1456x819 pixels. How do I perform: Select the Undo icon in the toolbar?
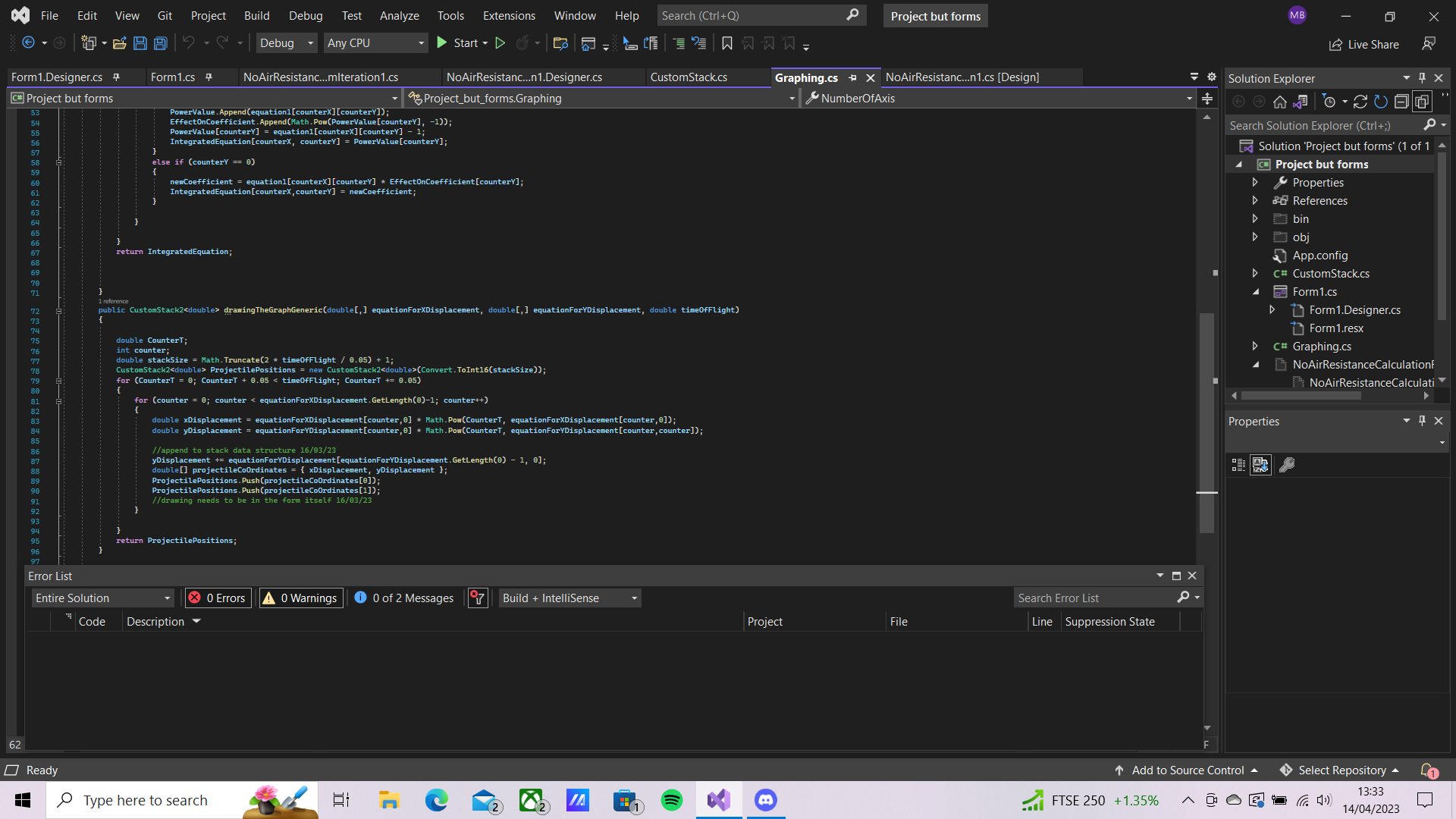tap(189, 43)
